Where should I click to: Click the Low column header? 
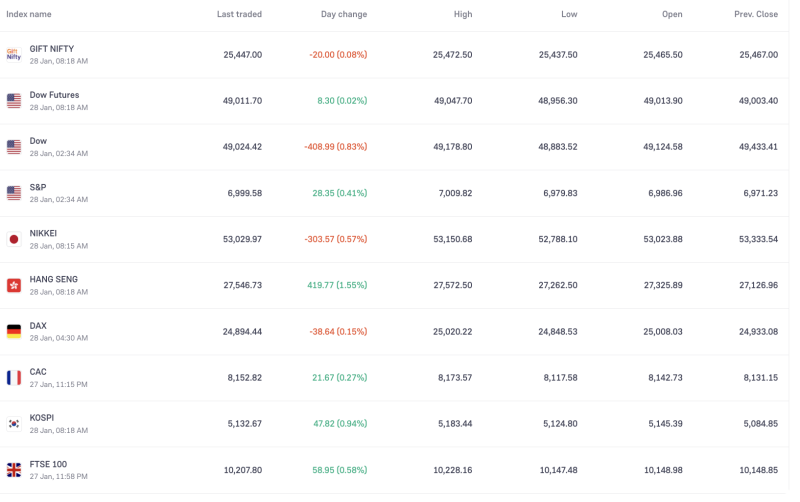tap(569, 14)
